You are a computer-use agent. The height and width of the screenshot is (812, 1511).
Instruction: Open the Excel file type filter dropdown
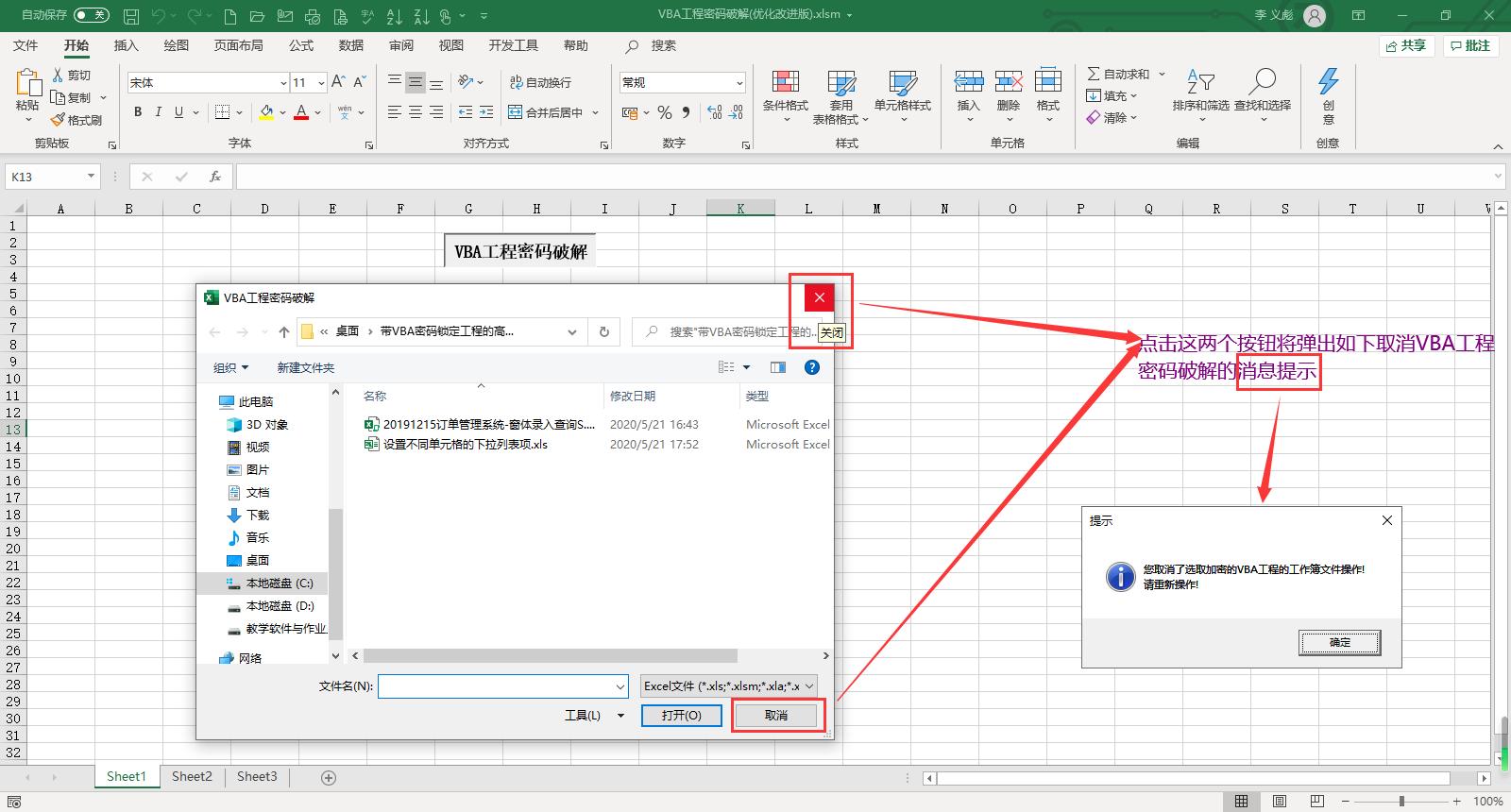click(x=729, y=686)
